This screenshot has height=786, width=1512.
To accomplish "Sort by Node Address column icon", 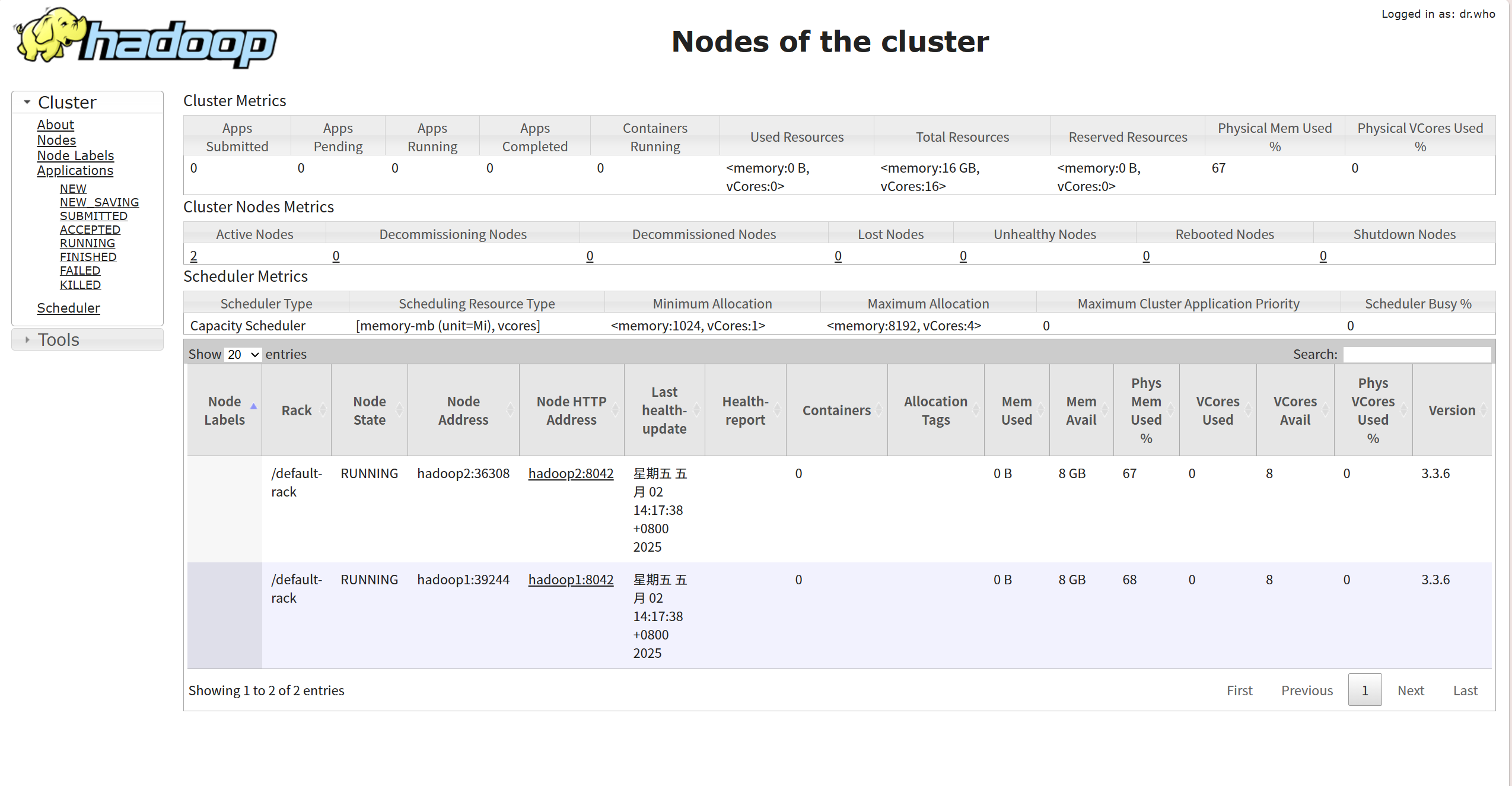I will [510, 410].
